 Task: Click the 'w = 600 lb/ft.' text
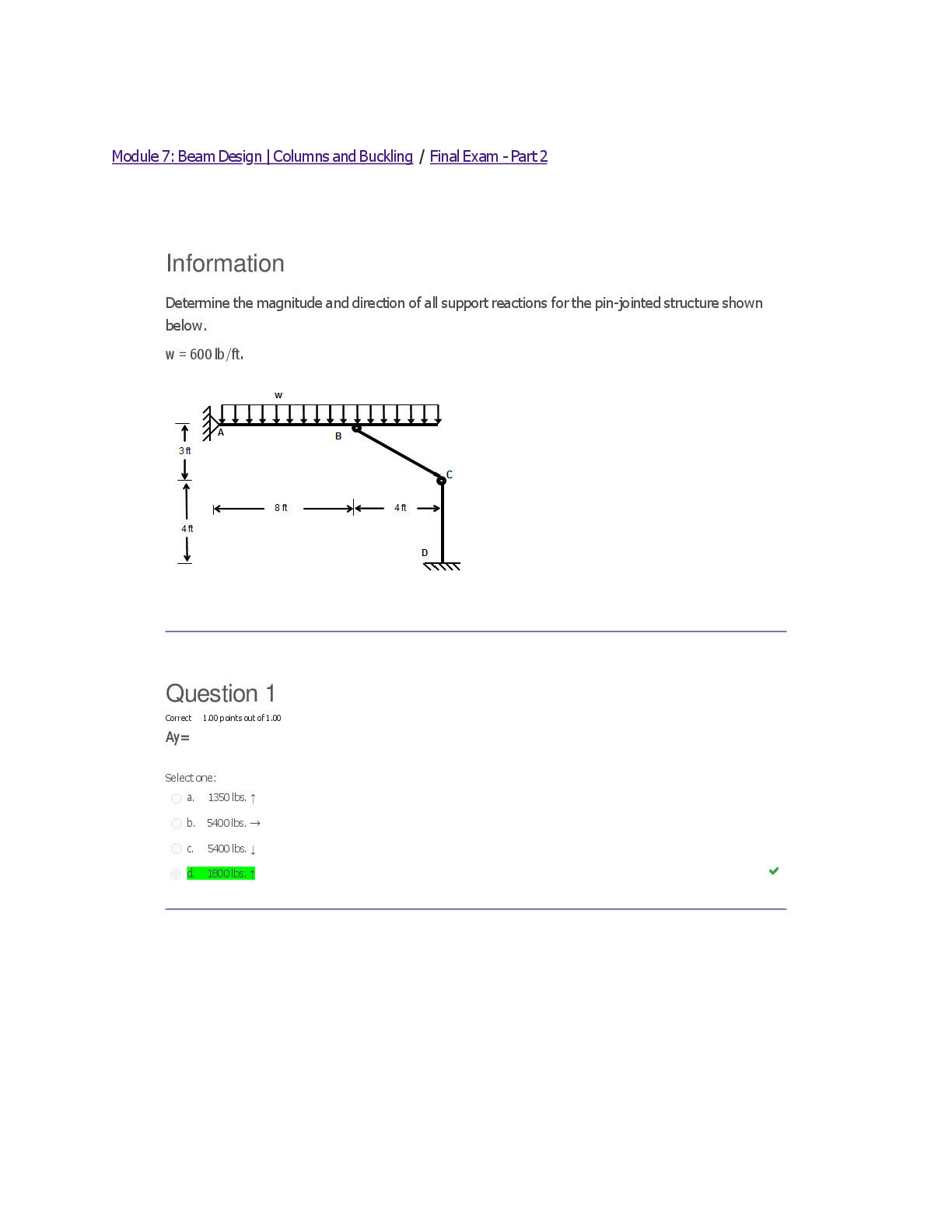[205, 355]
